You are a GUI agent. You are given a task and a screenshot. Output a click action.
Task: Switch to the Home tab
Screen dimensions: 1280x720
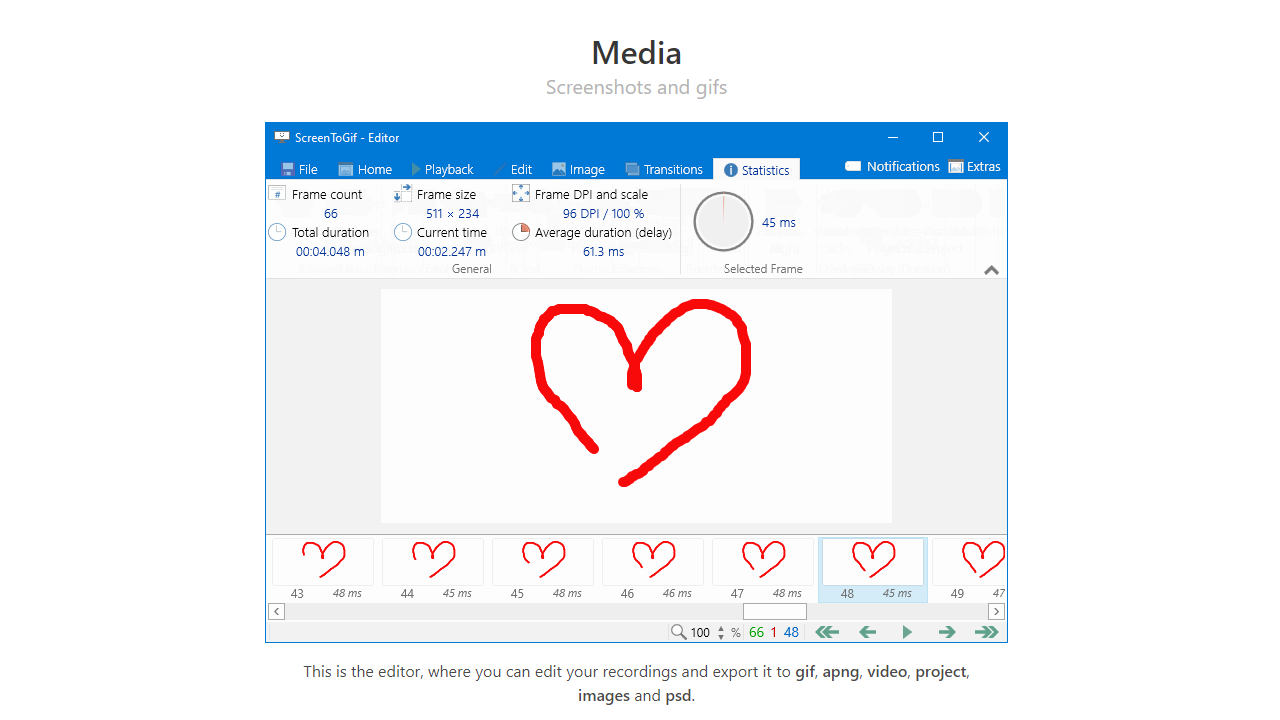pos(365,169)
